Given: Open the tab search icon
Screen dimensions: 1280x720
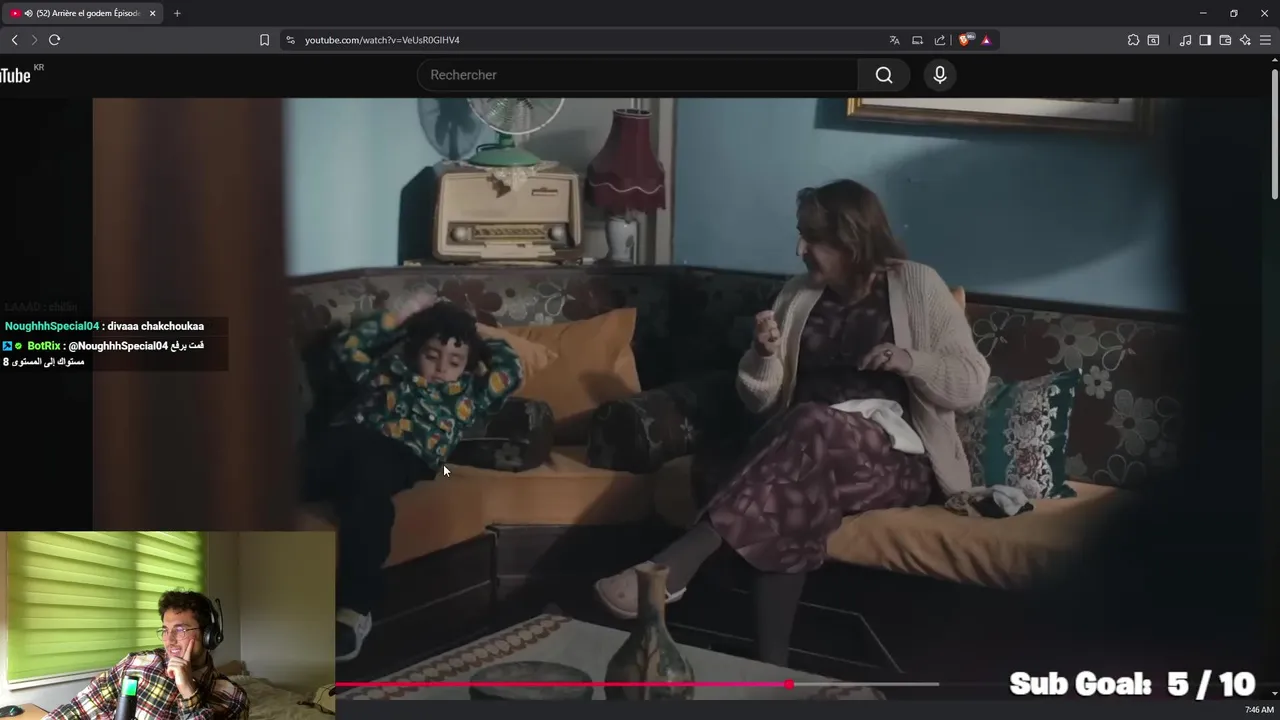Looking at the screenshot, I should coord(1153,40).
